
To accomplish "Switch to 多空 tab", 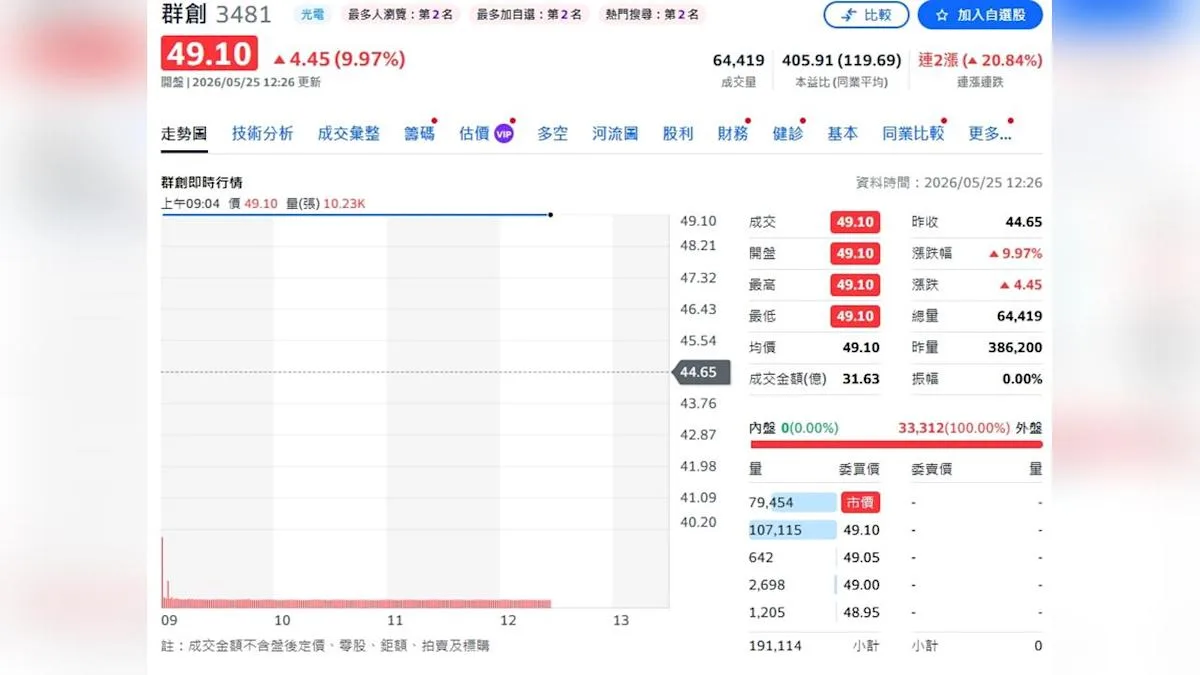I will pyautogui.click(x=552, y=133).
